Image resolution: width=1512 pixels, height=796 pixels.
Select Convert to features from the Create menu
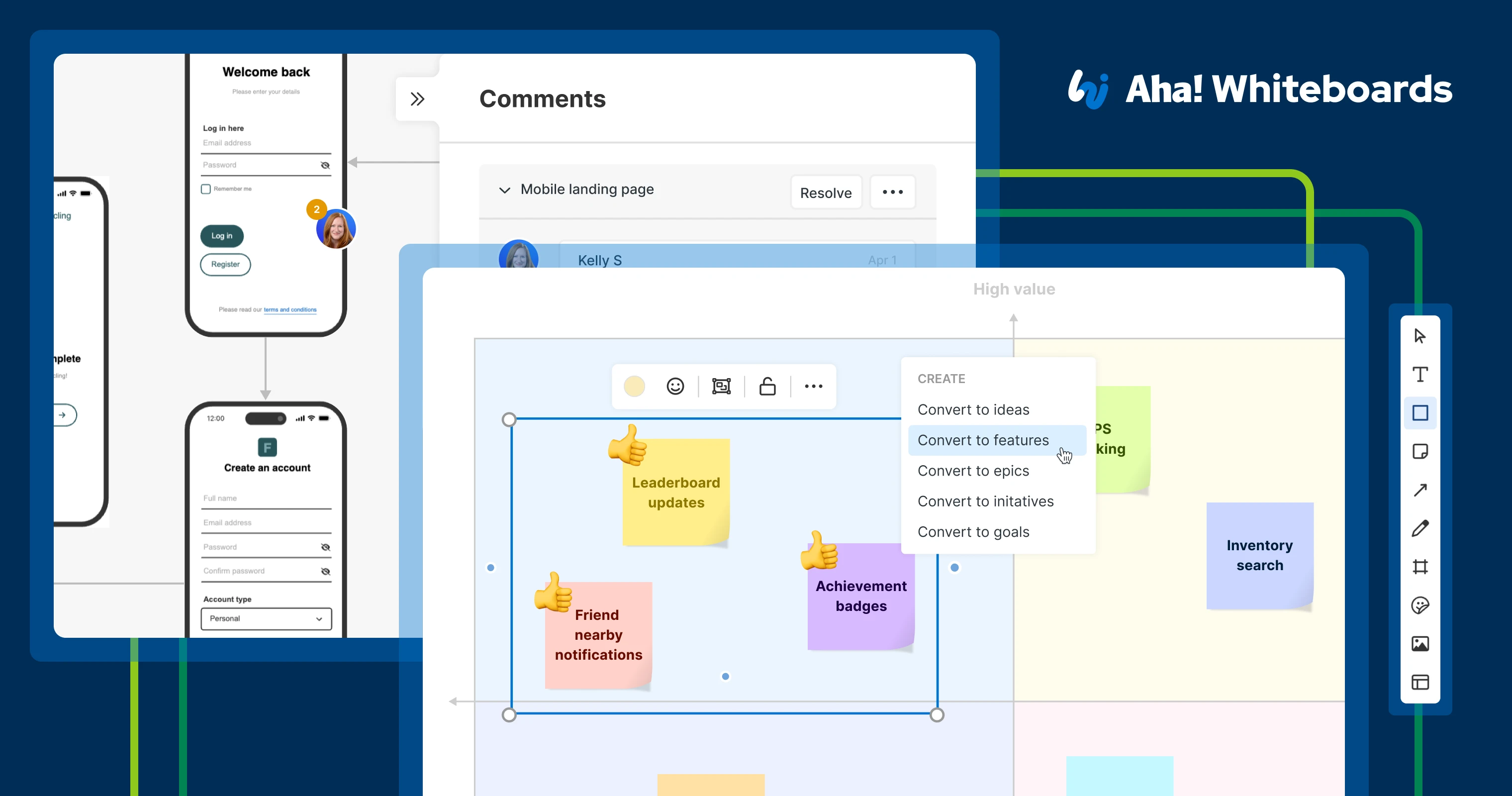pos(984,440)
